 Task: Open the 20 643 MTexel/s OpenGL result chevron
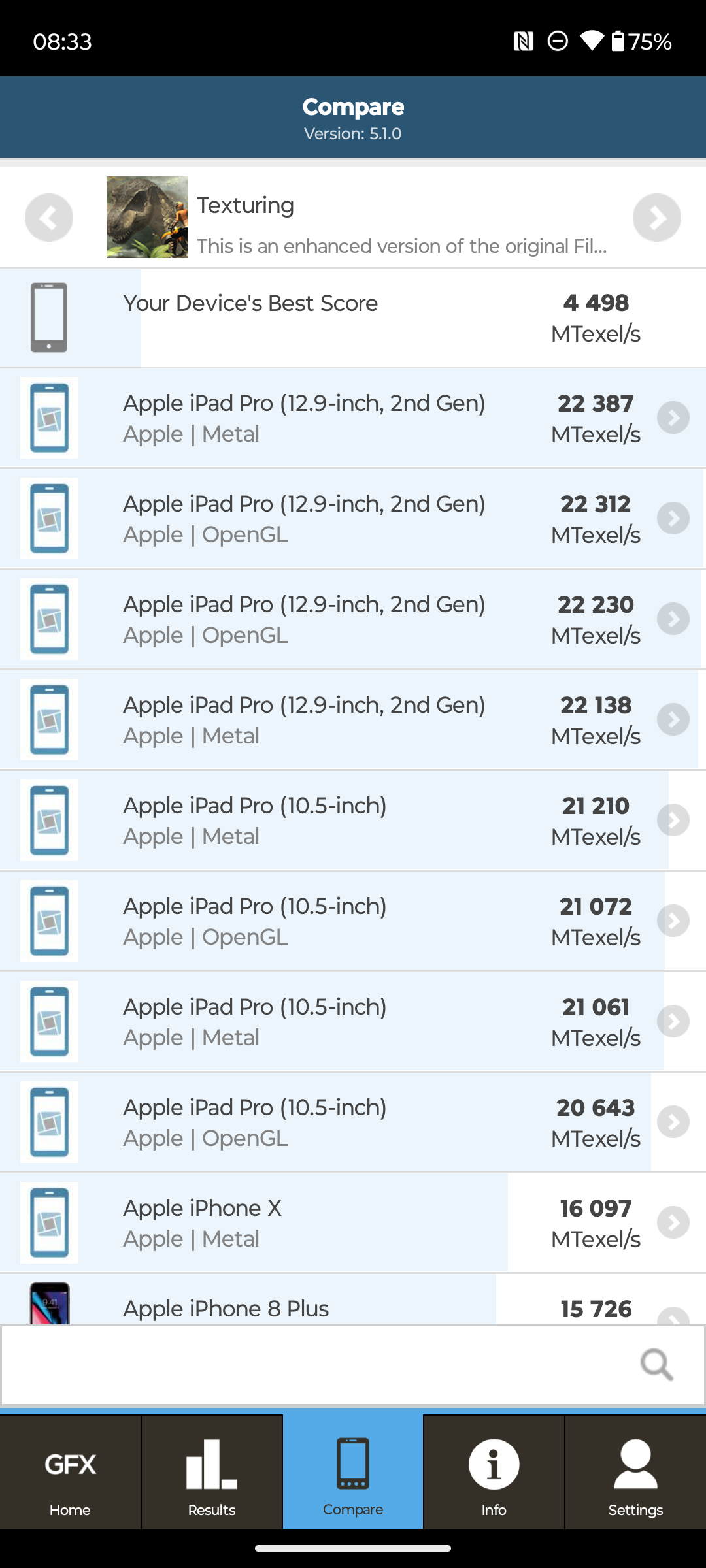pos(673,1122)
